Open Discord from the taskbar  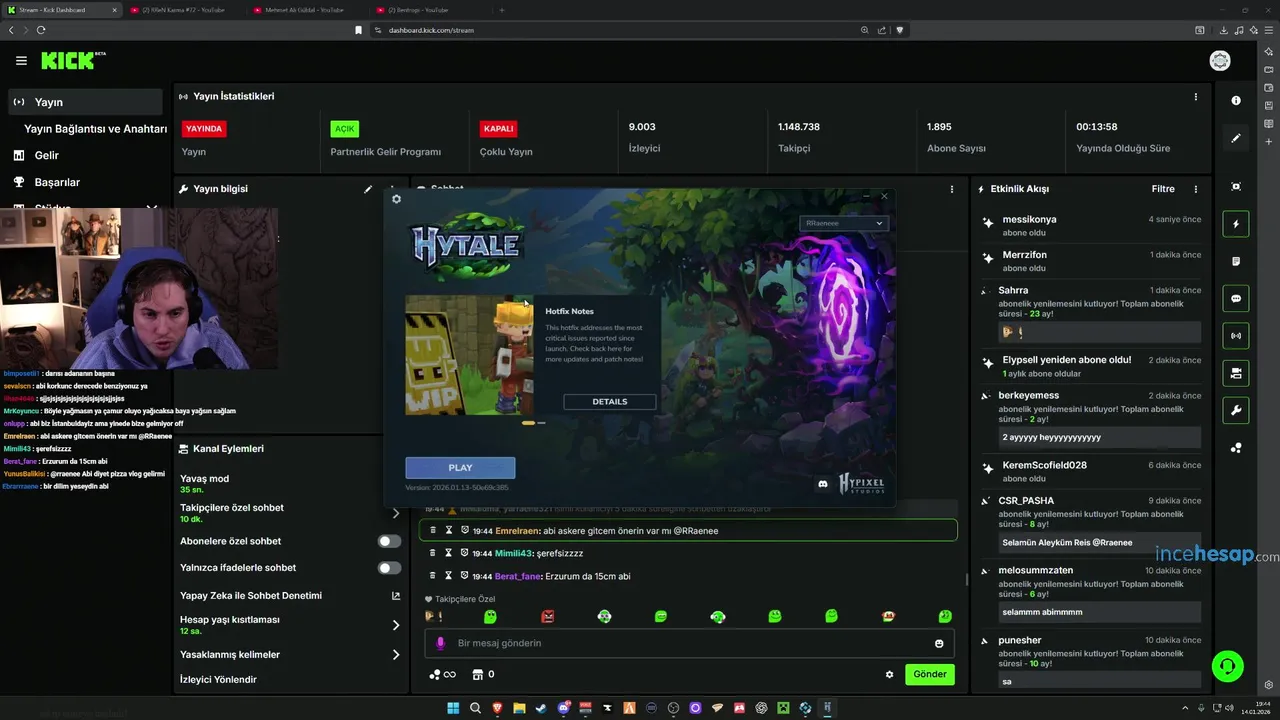[563, 708]
